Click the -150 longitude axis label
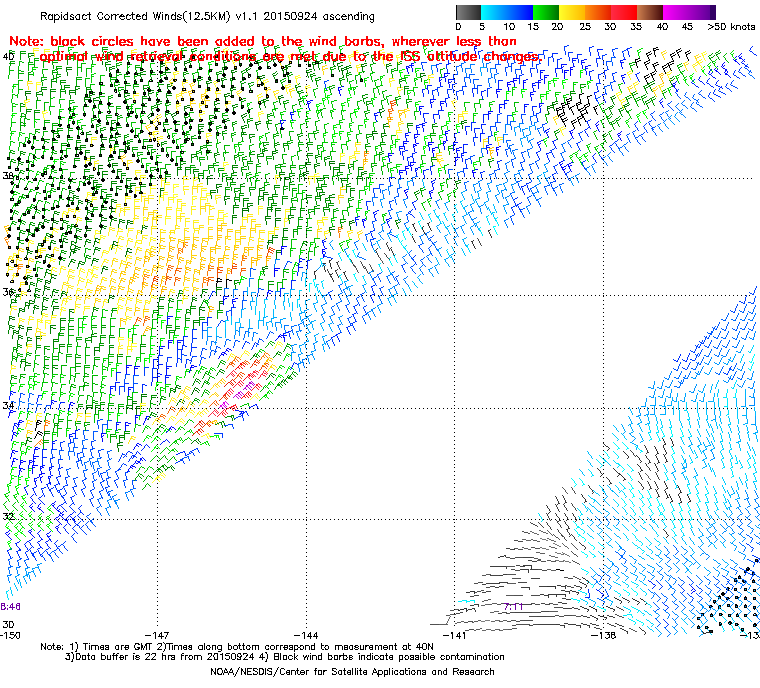 coord(10,635)
